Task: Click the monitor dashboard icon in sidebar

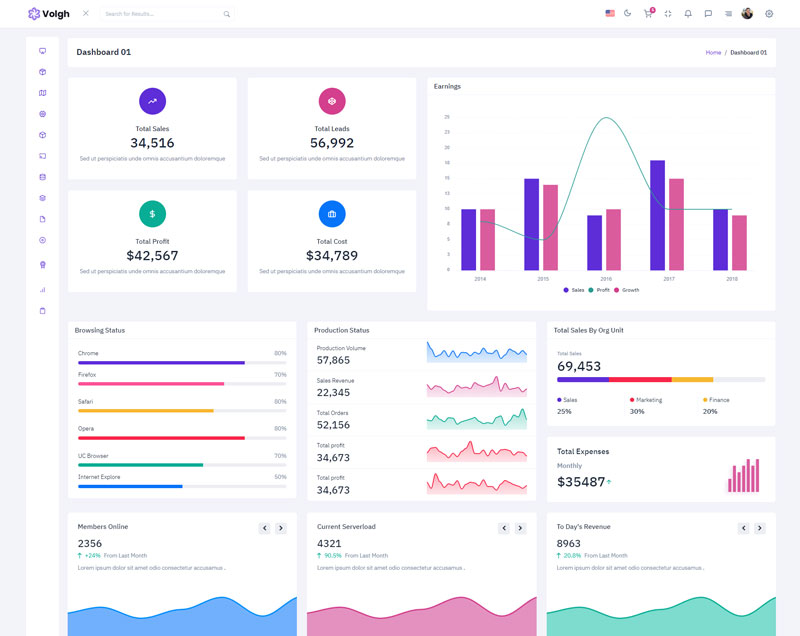Action: pos(42,51)
